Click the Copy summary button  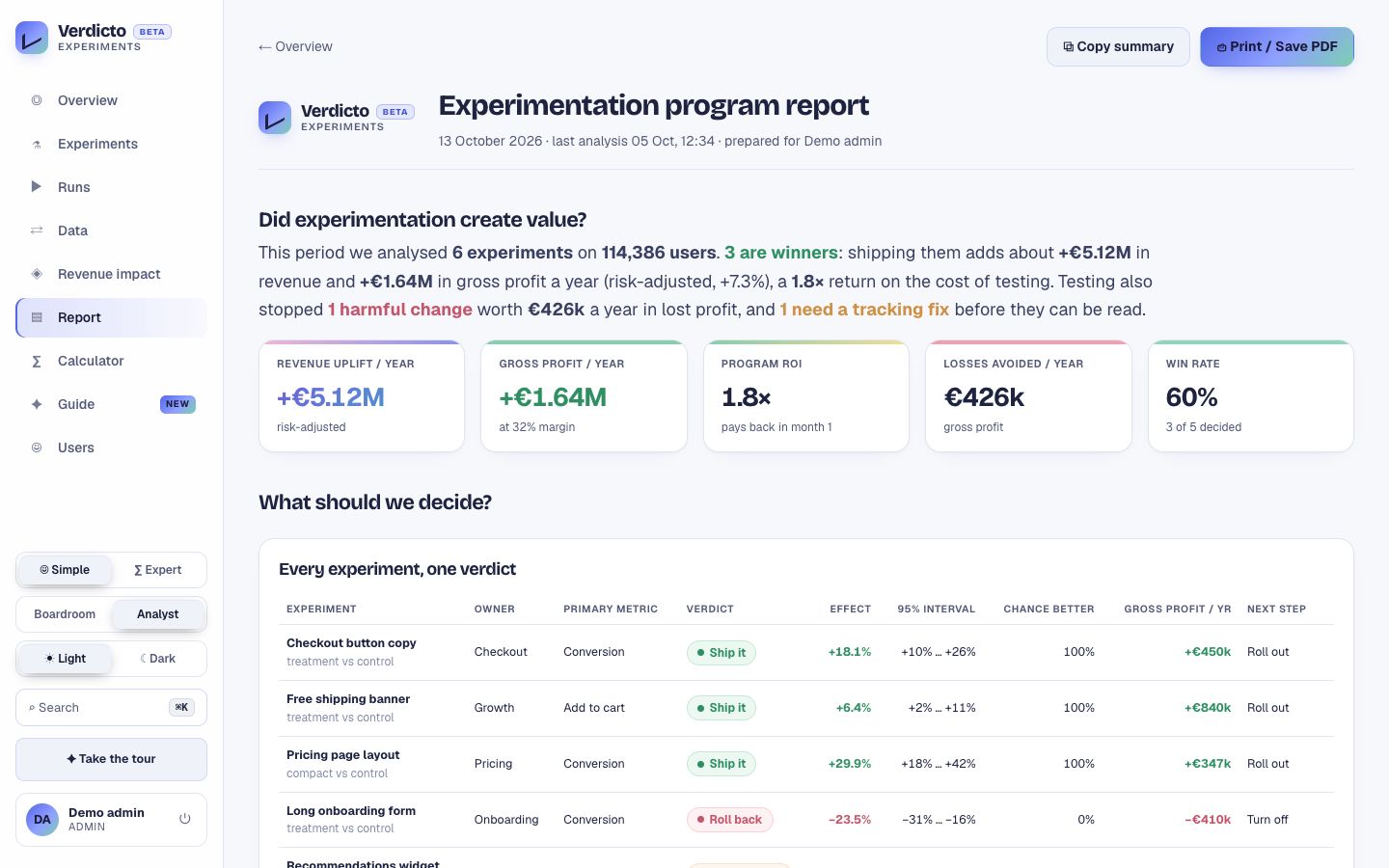1118,46
